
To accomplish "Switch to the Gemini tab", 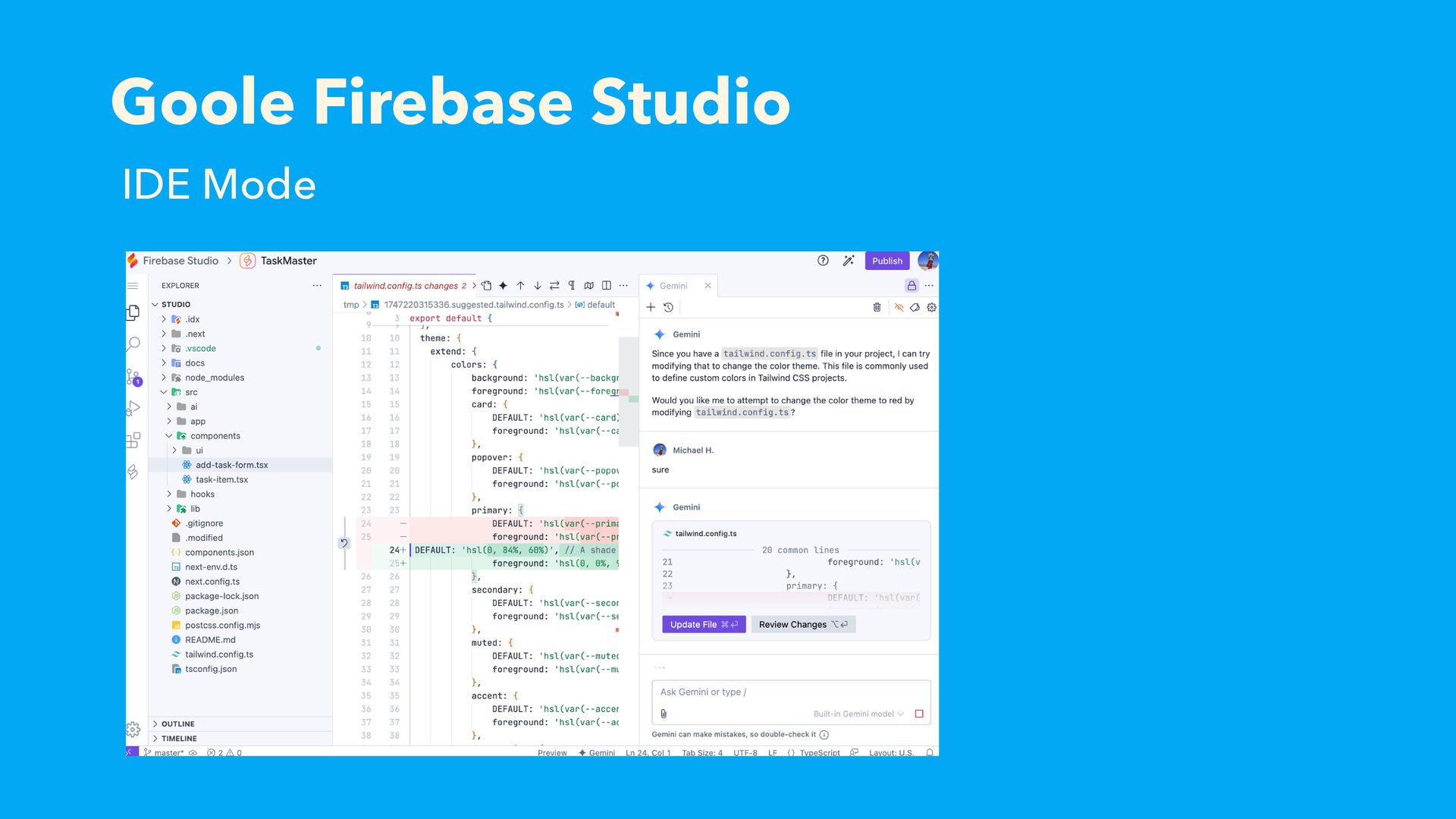I will tap(673, 286).
